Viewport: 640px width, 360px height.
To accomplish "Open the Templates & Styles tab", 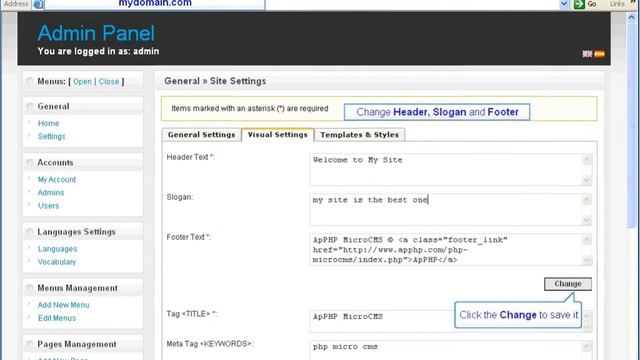I will click(360, 135).
